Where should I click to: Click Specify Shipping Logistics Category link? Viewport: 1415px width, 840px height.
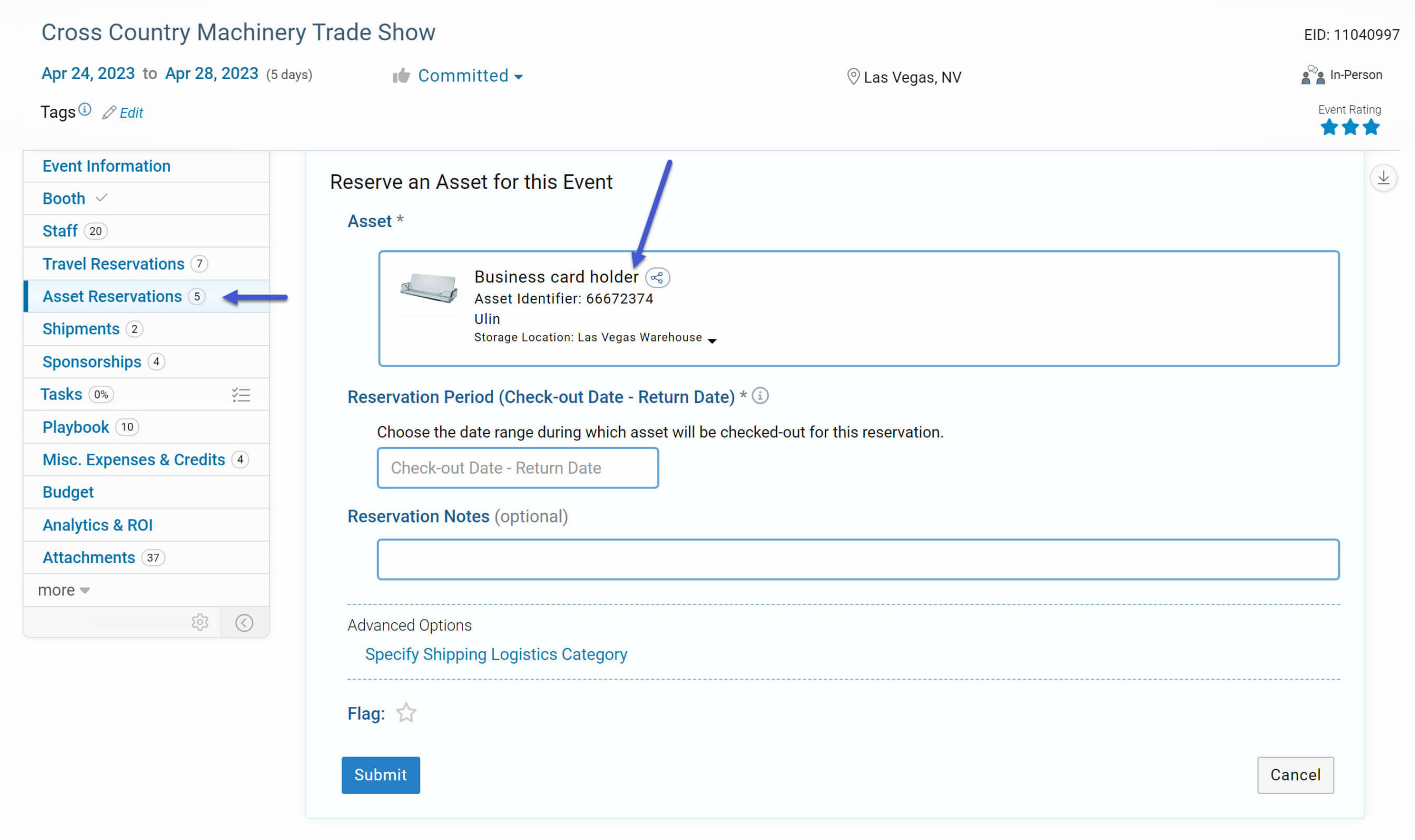[x=497, y=654]
